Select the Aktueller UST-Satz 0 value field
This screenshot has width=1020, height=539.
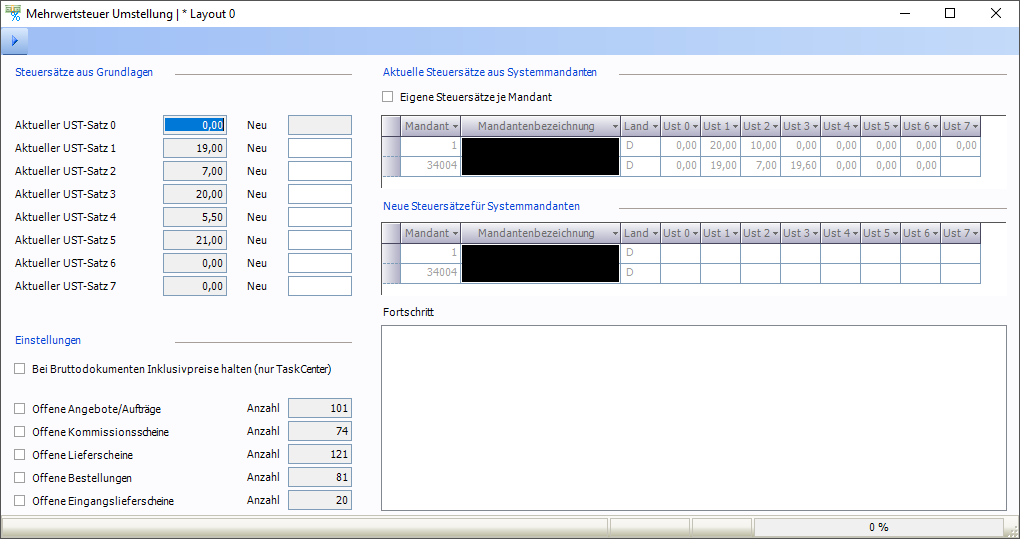pyautogui.click(x=195, y=125)
